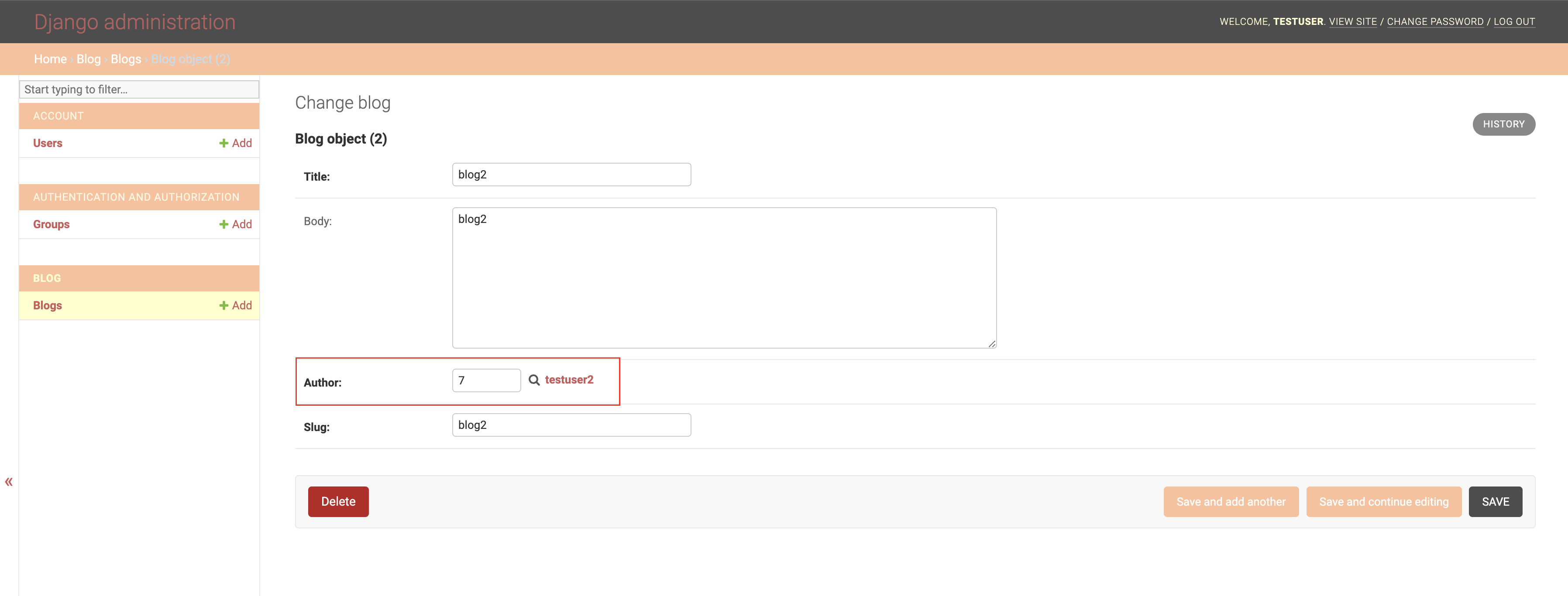Click the LOG OUT link
This screenshot has width=1568, height=596.
click(1513, 21)
